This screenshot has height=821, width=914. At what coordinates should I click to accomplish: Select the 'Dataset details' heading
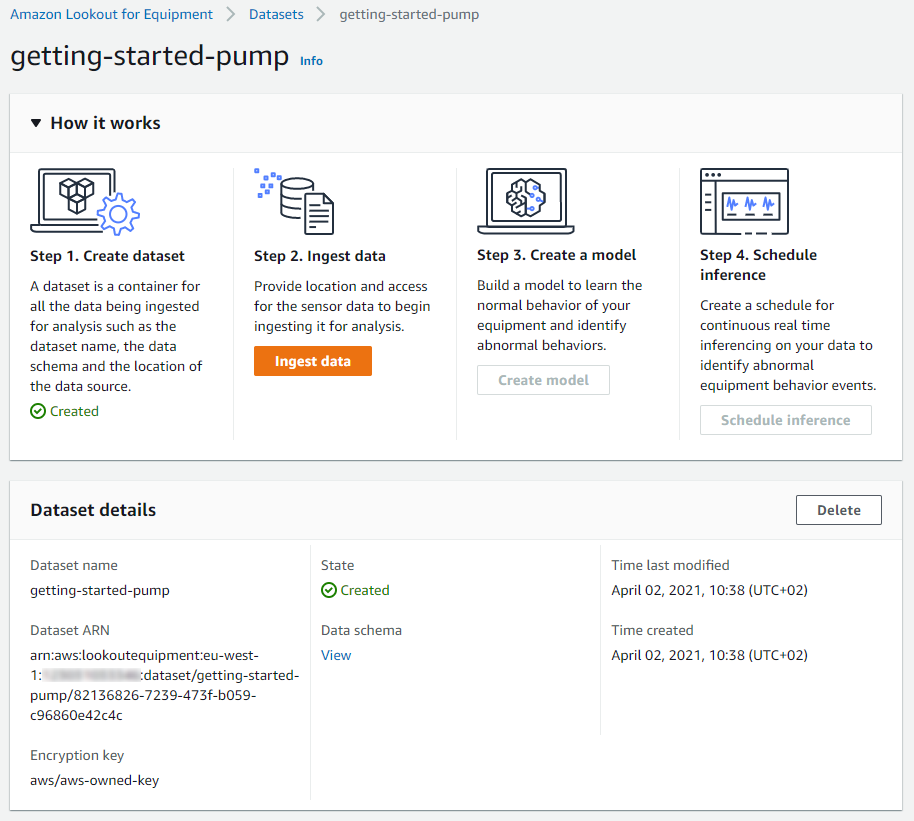pyautogui.click(x=93, y=510)
